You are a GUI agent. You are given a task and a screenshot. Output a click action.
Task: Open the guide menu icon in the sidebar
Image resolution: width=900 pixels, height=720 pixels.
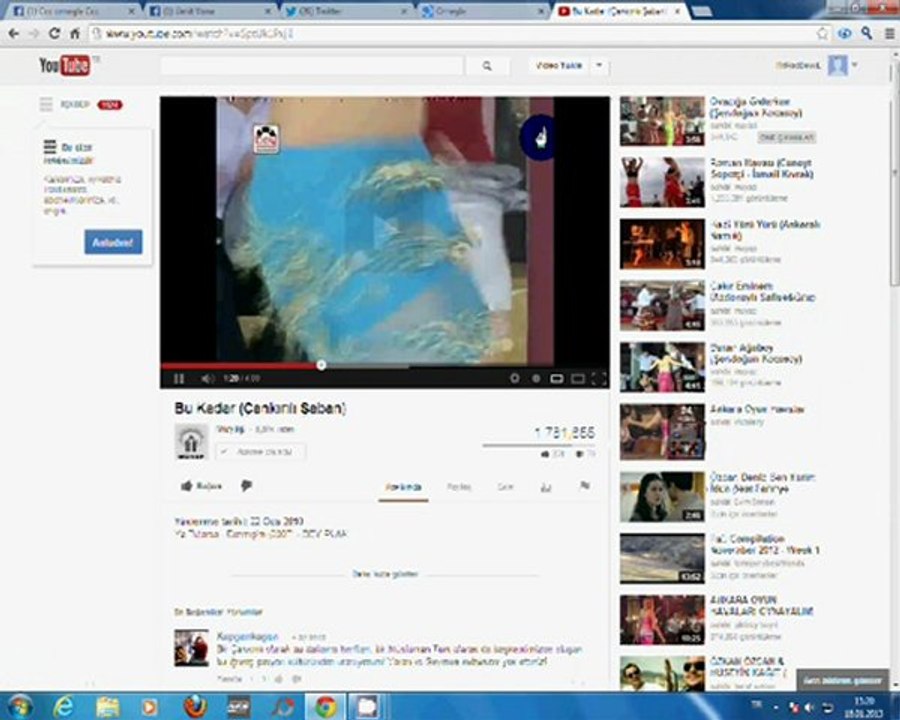46,104
